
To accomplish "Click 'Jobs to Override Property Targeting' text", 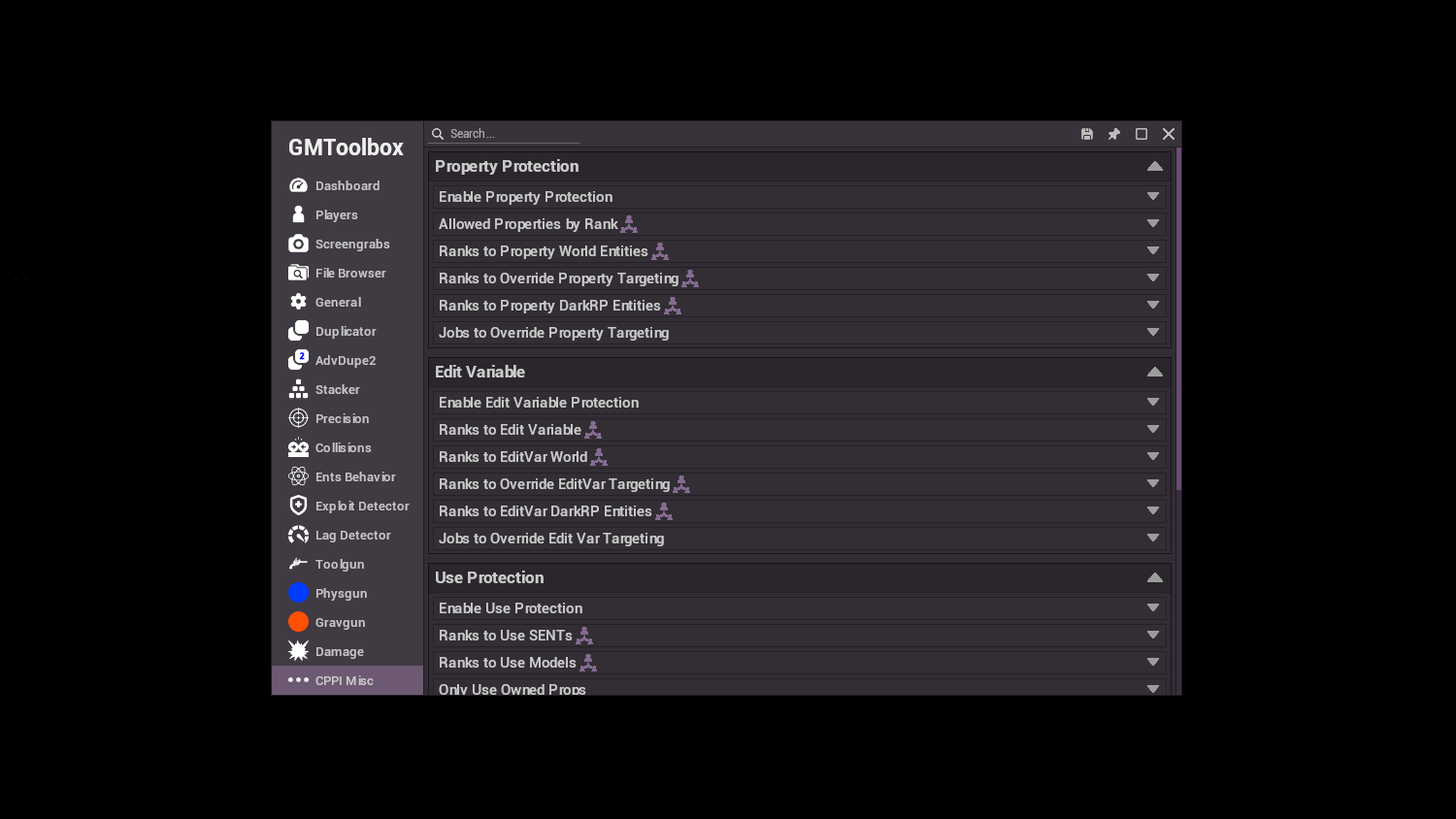I will point(553,333).
